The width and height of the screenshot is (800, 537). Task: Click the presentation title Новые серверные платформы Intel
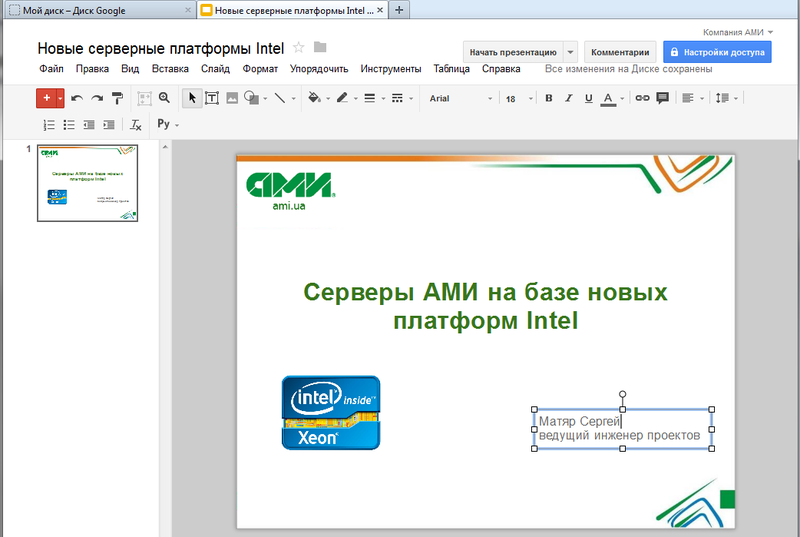tap(161, 48)
